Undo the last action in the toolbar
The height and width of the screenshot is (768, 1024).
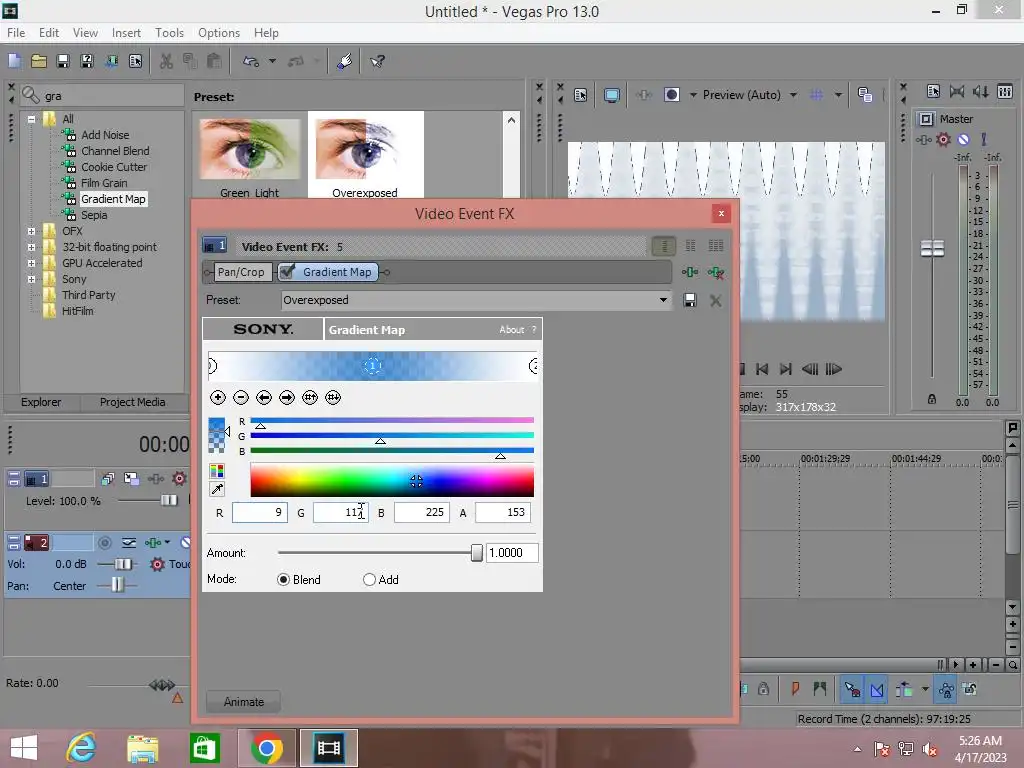click(x=251, y=61)
